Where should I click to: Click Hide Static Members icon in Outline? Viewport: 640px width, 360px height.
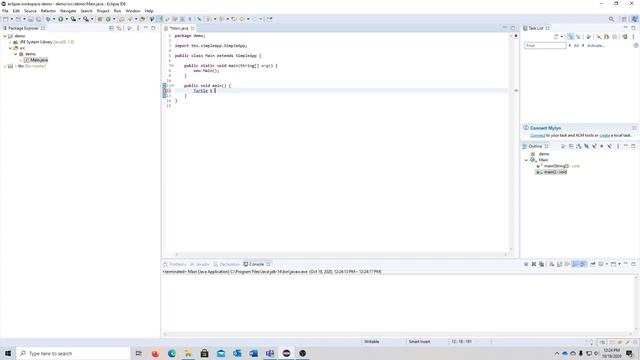594,146
